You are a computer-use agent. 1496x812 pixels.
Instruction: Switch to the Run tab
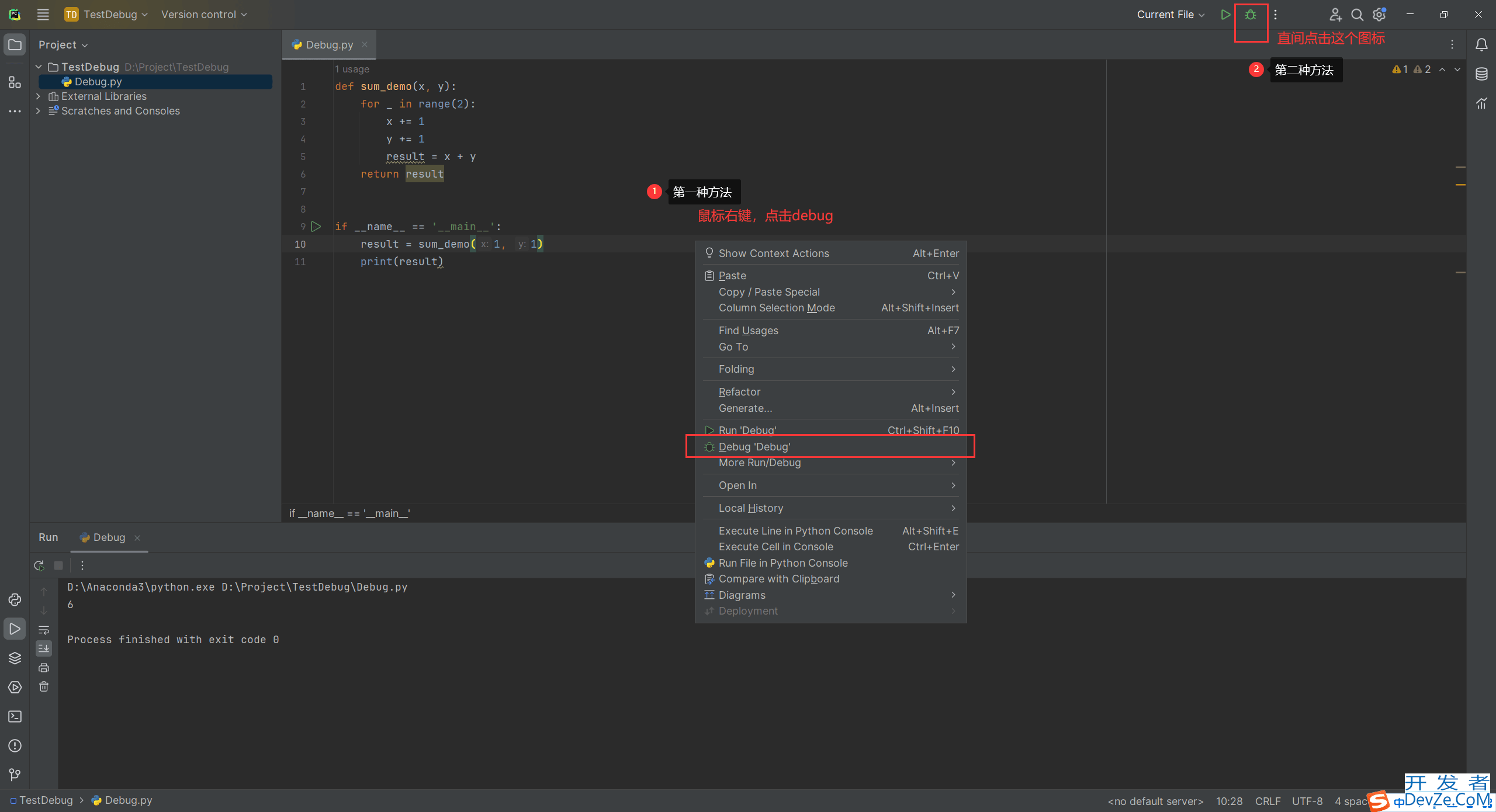(x=48, y=537)
